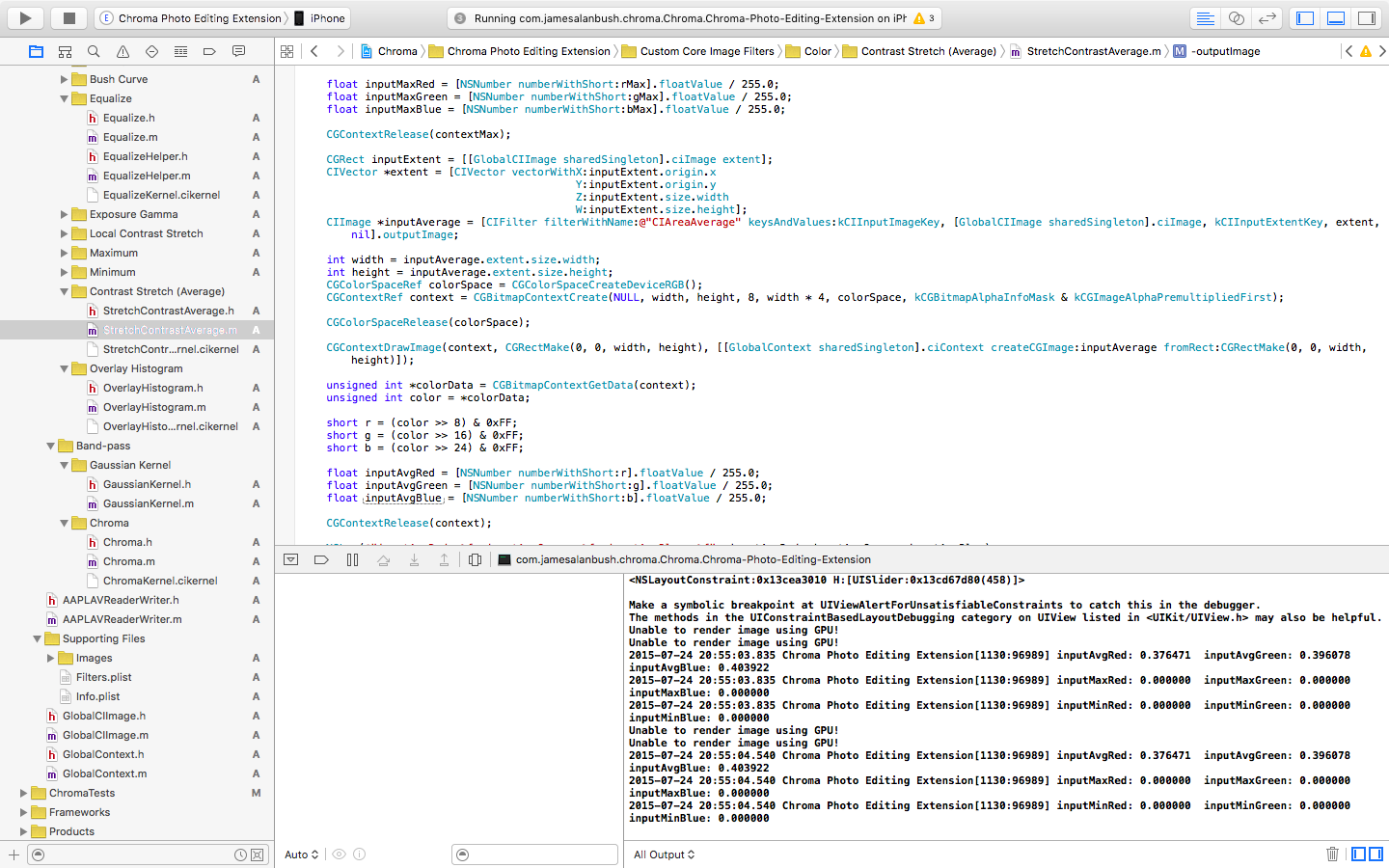Toggle the console pane

[x=1375, y=854]
